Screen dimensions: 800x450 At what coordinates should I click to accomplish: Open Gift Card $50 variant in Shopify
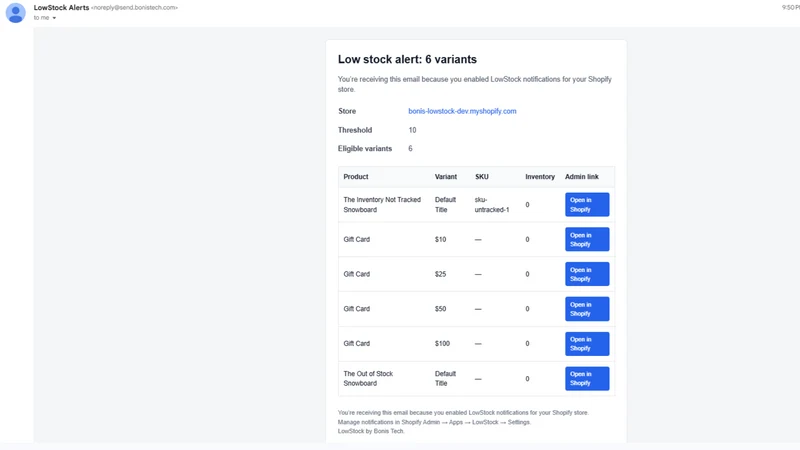point(587,309)
